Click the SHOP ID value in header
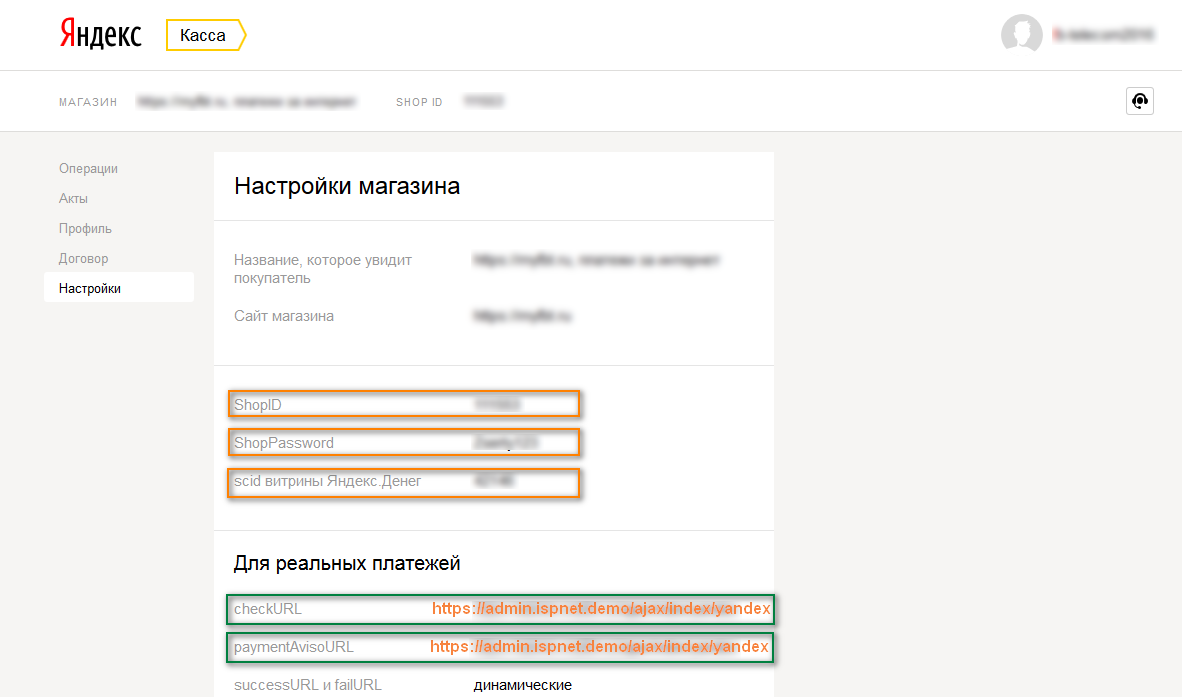The height and width of the screenshot is (697, 1182). point(483,102)
